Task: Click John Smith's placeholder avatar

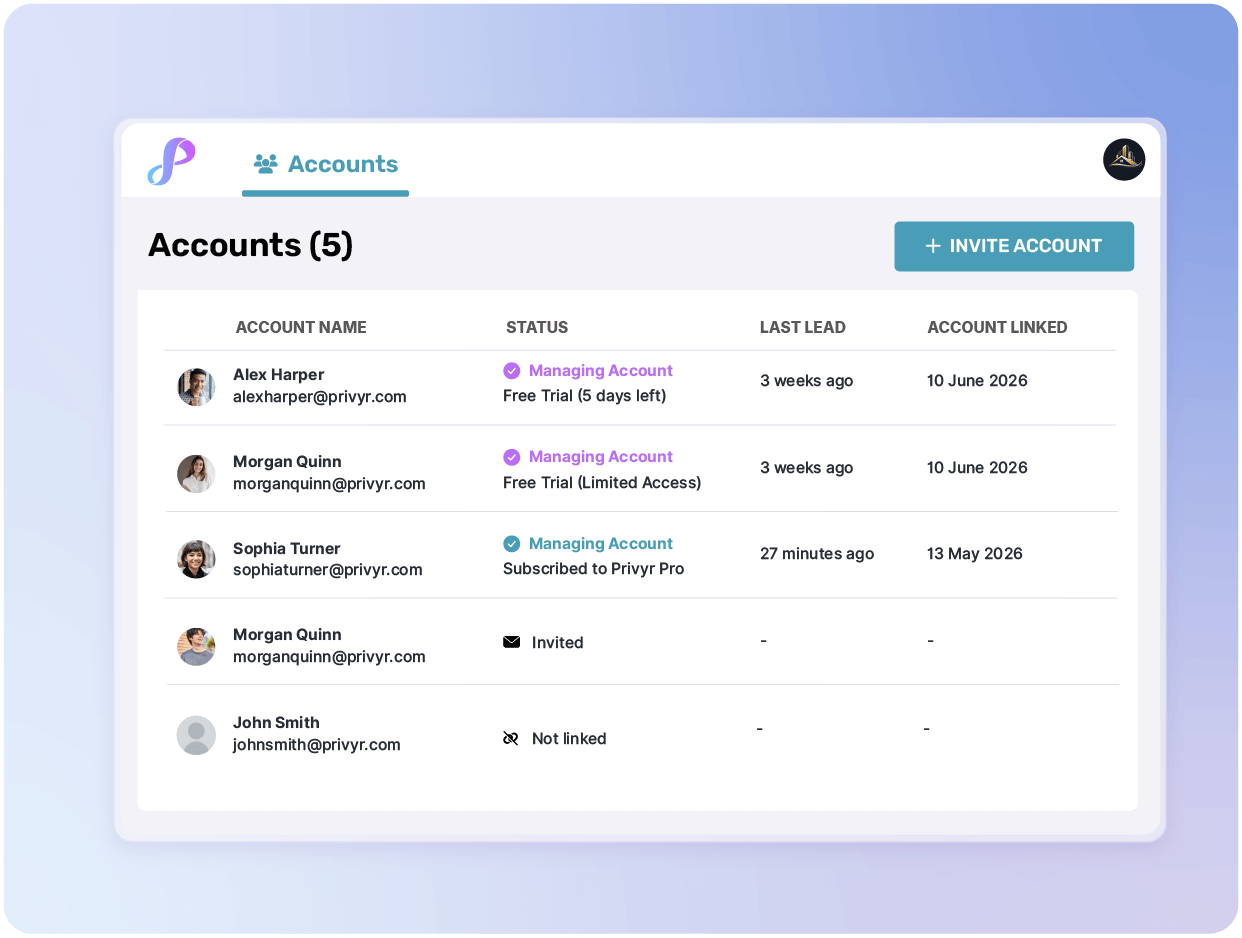Action: 196,735
